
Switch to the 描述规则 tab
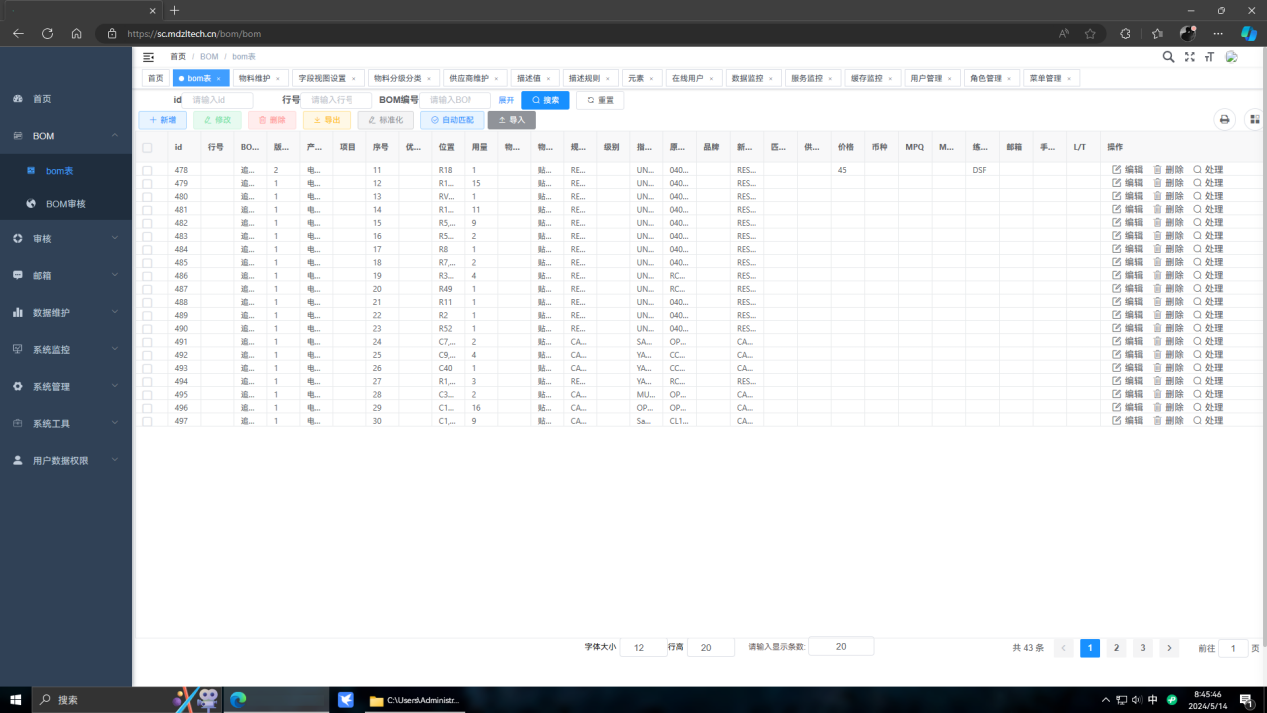coord(590,78)
